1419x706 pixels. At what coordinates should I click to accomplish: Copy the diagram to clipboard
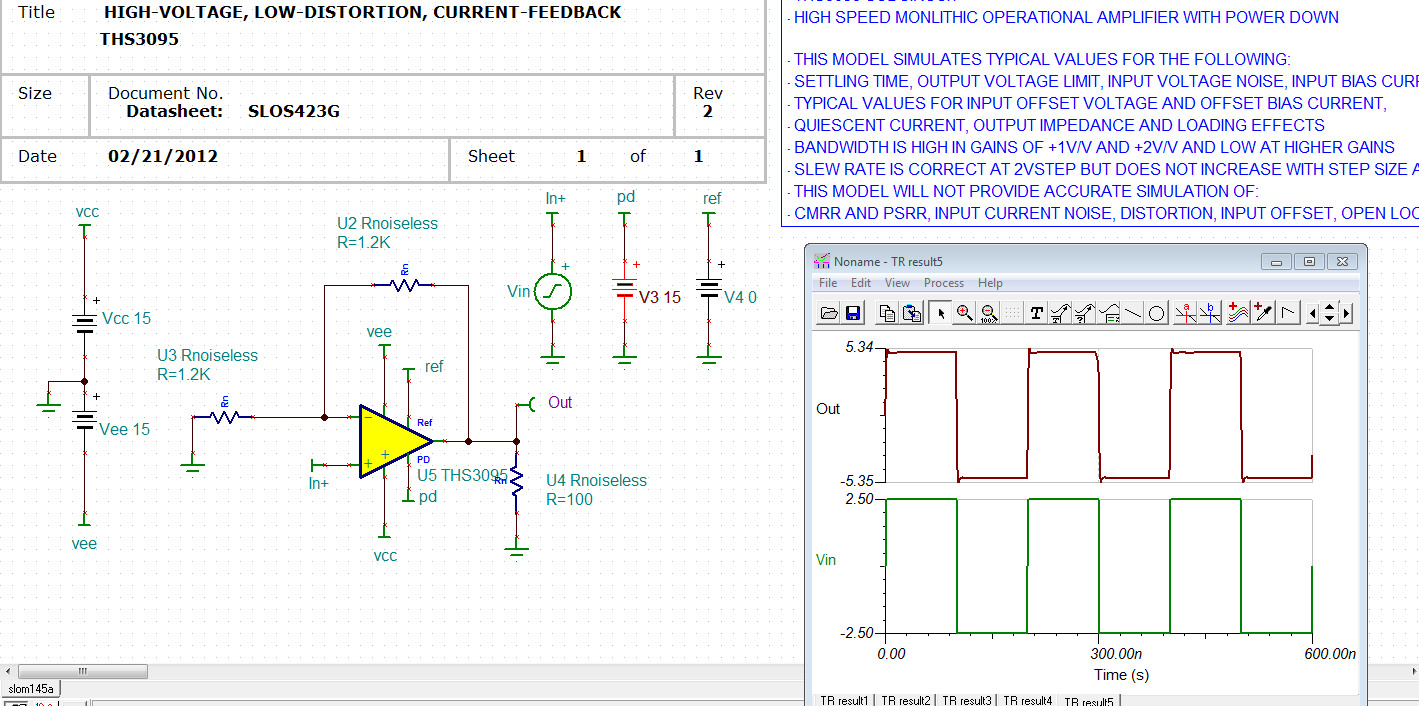887,313
